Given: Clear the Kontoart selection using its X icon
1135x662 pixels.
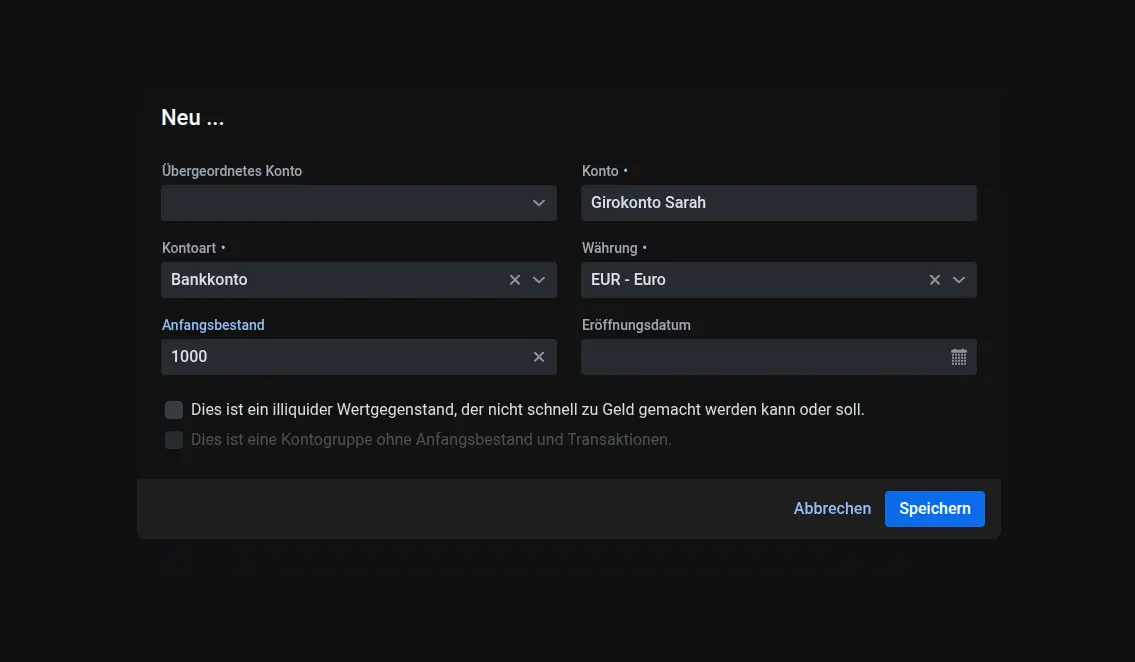Looking at the screenshot, I should 515,280.
